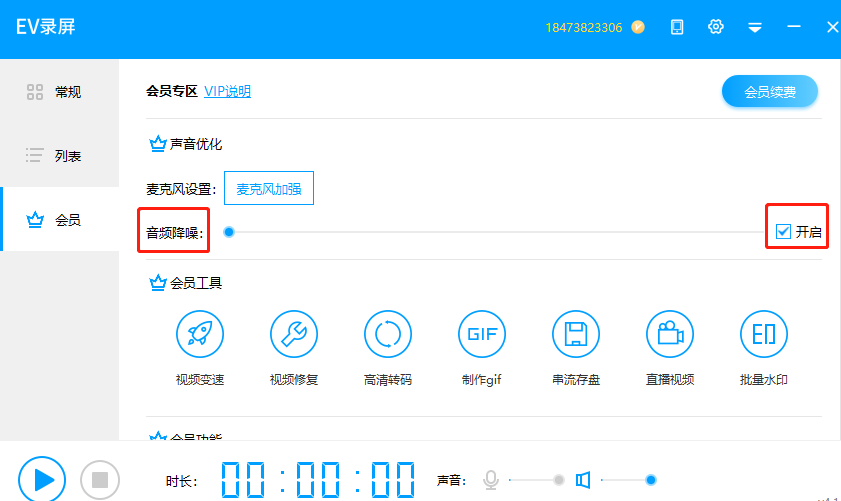The height and width of the screenshot is (501, 841).
Task: Minimize the EV录屏 window
Action: [794, 26]
